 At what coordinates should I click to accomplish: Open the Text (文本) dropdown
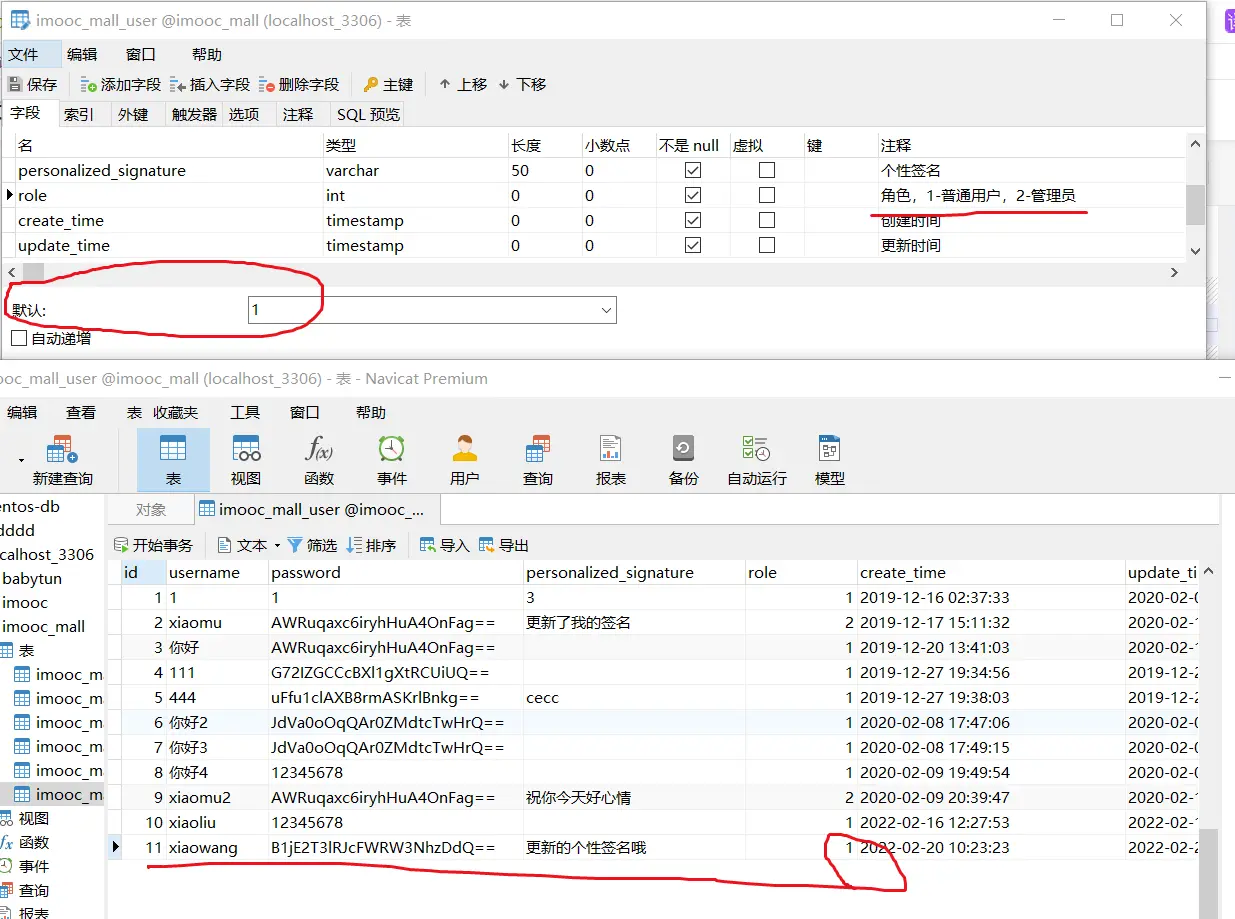(x=251, y=545)
